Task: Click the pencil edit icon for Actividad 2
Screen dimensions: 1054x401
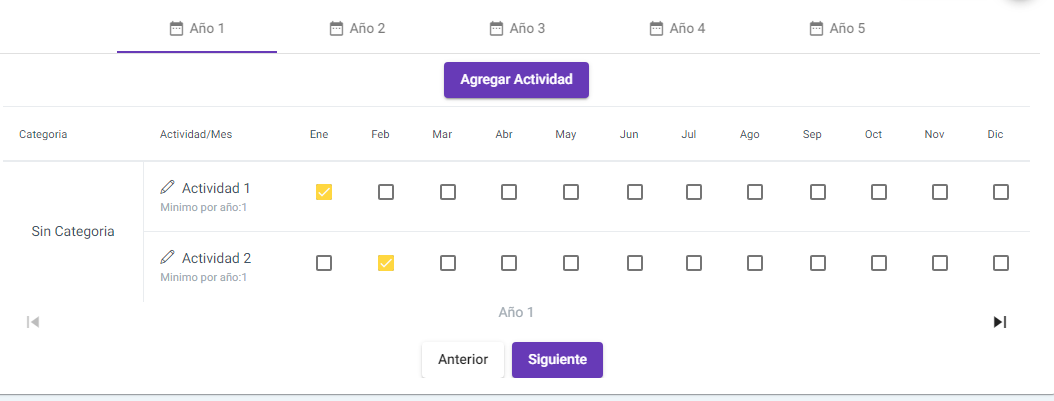Action: click(167, 257)
